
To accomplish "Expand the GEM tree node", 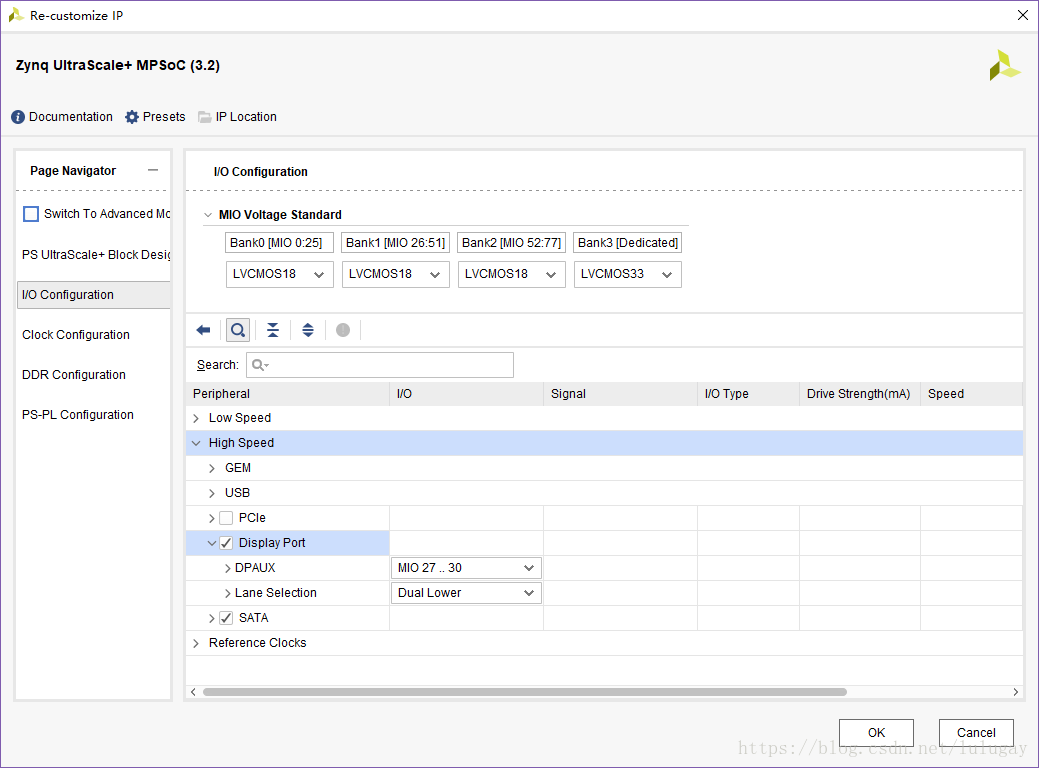I will pos(212,468).
